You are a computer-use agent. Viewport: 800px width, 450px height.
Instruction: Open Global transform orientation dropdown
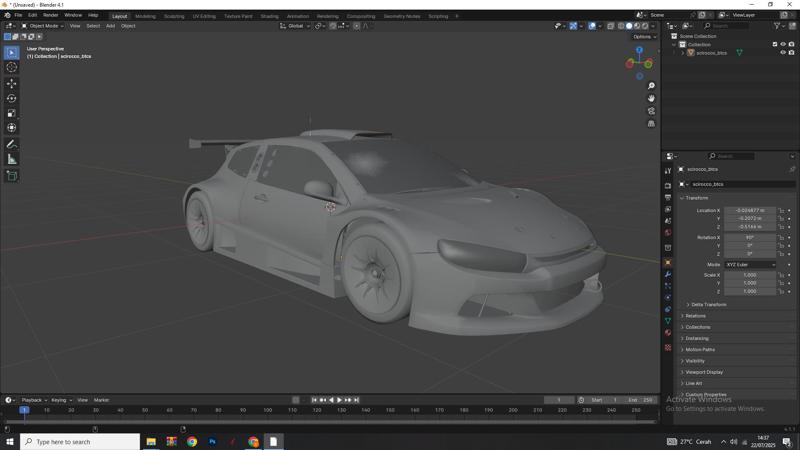(x=295, y=26)
